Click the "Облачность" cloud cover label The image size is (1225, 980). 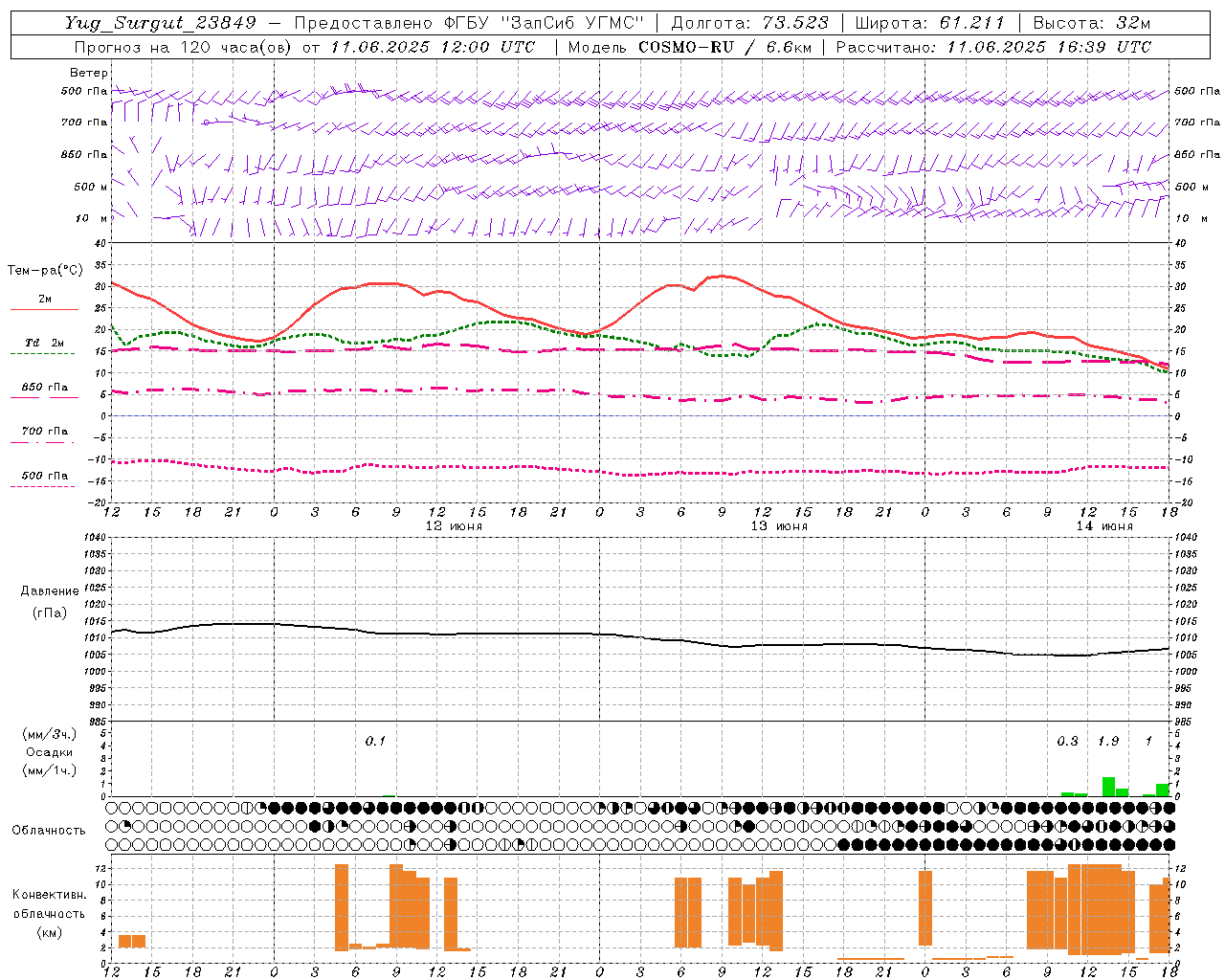tap(49, 830)
